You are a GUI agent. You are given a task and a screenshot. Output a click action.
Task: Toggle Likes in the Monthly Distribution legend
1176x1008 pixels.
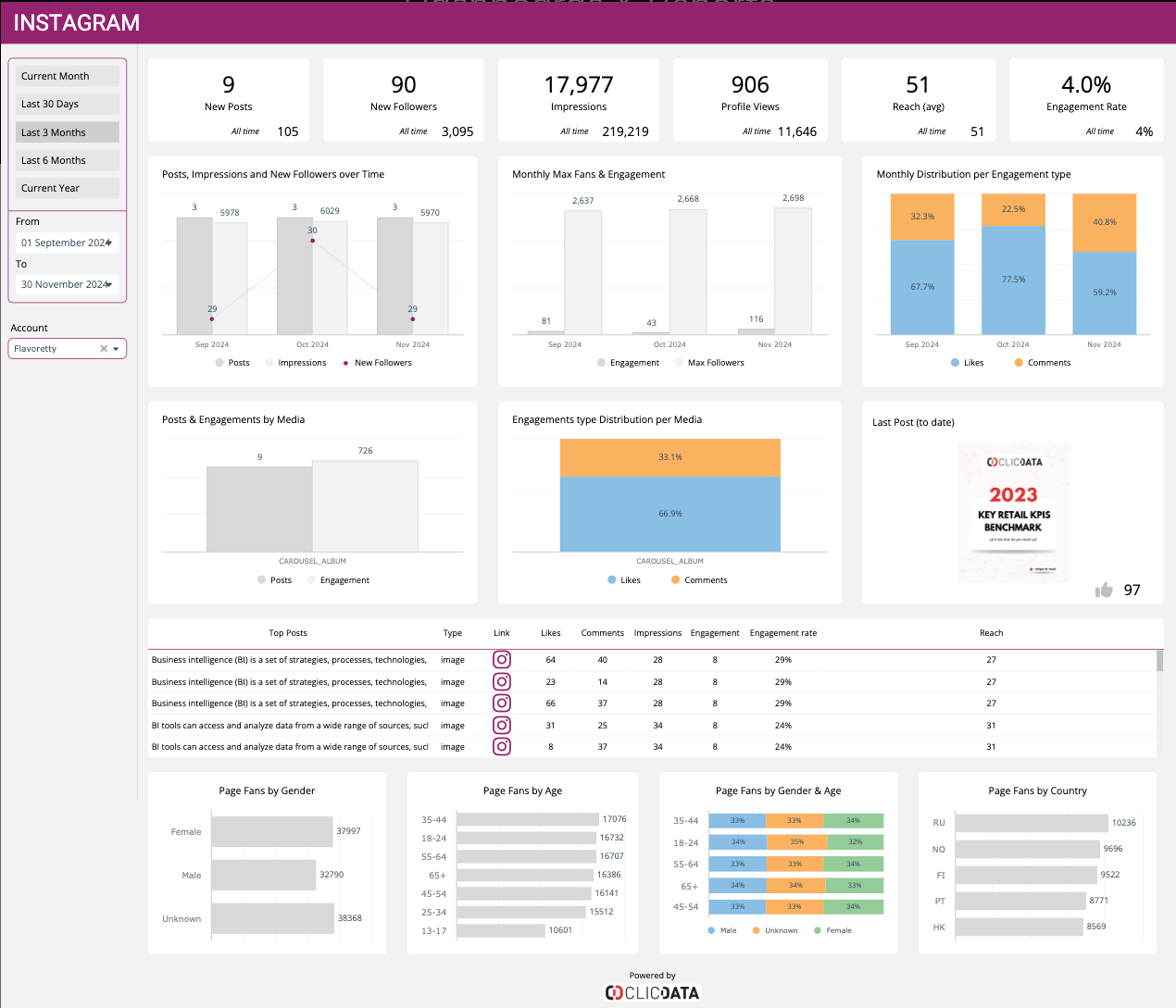[967, 362]
